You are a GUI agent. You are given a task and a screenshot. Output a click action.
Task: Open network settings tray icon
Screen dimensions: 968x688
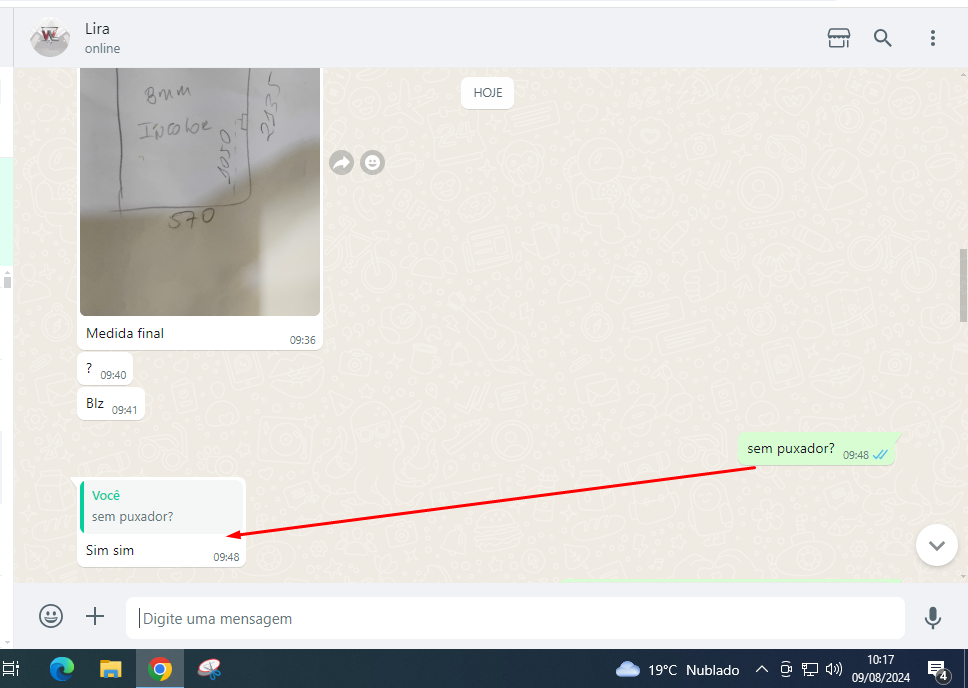[809, 669]
